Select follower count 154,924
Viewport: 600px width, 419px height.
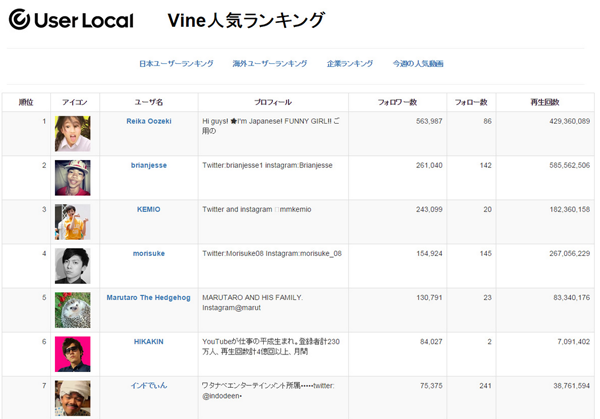pyautogui.click(x=429, y=253)
